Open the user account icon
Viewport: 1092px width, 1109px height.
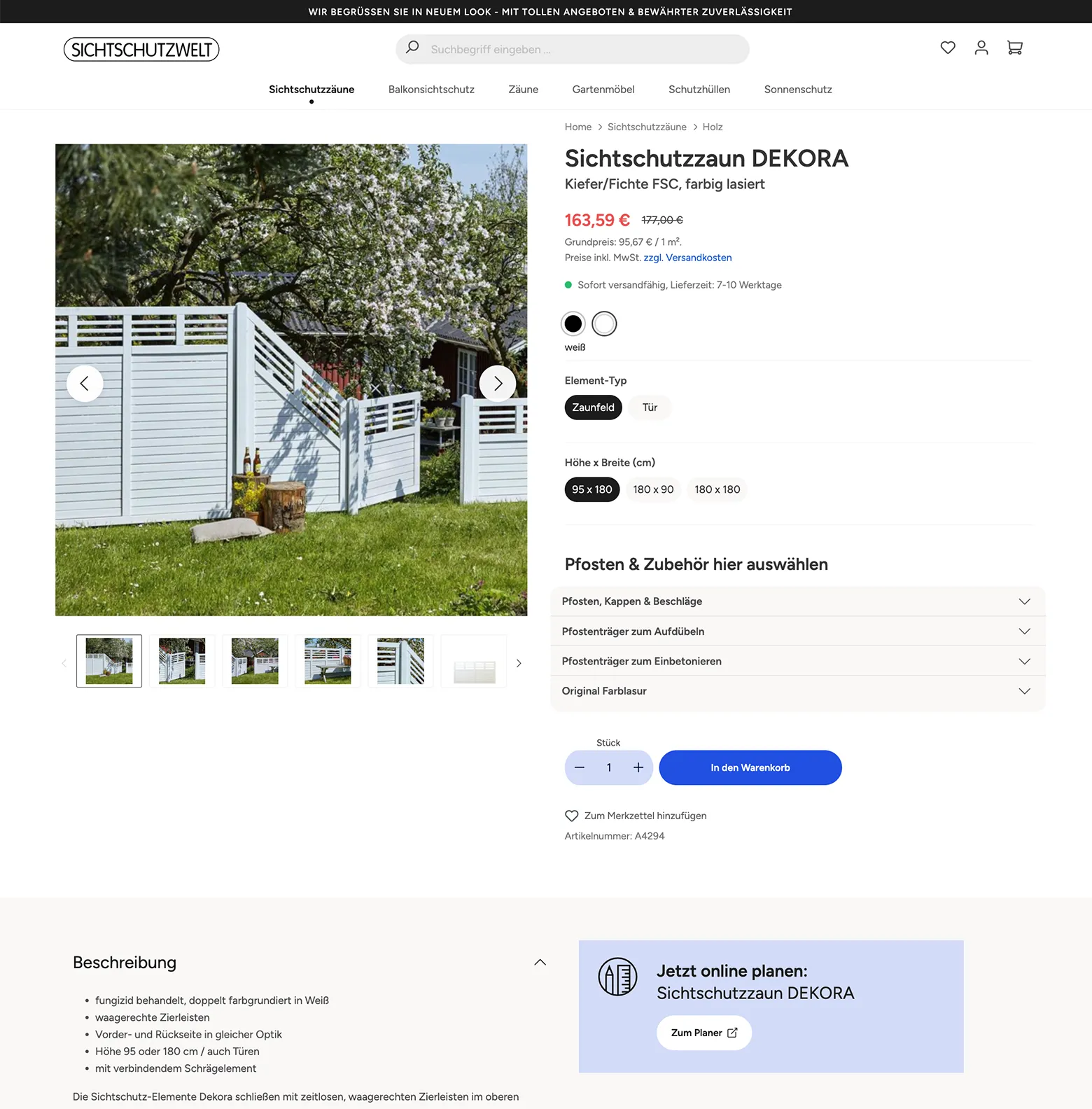coord(981,48)
